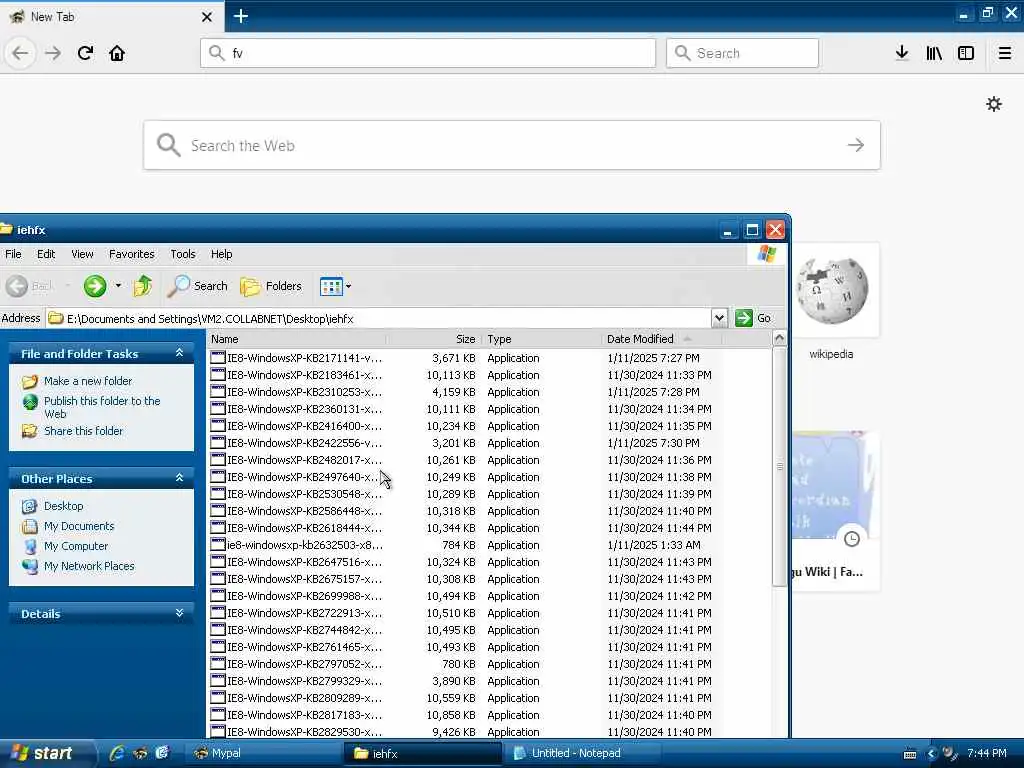Submit web search arrow button
Image resolution: width=1024 pixels, height=768 pixels.
[x=856, y=145]
